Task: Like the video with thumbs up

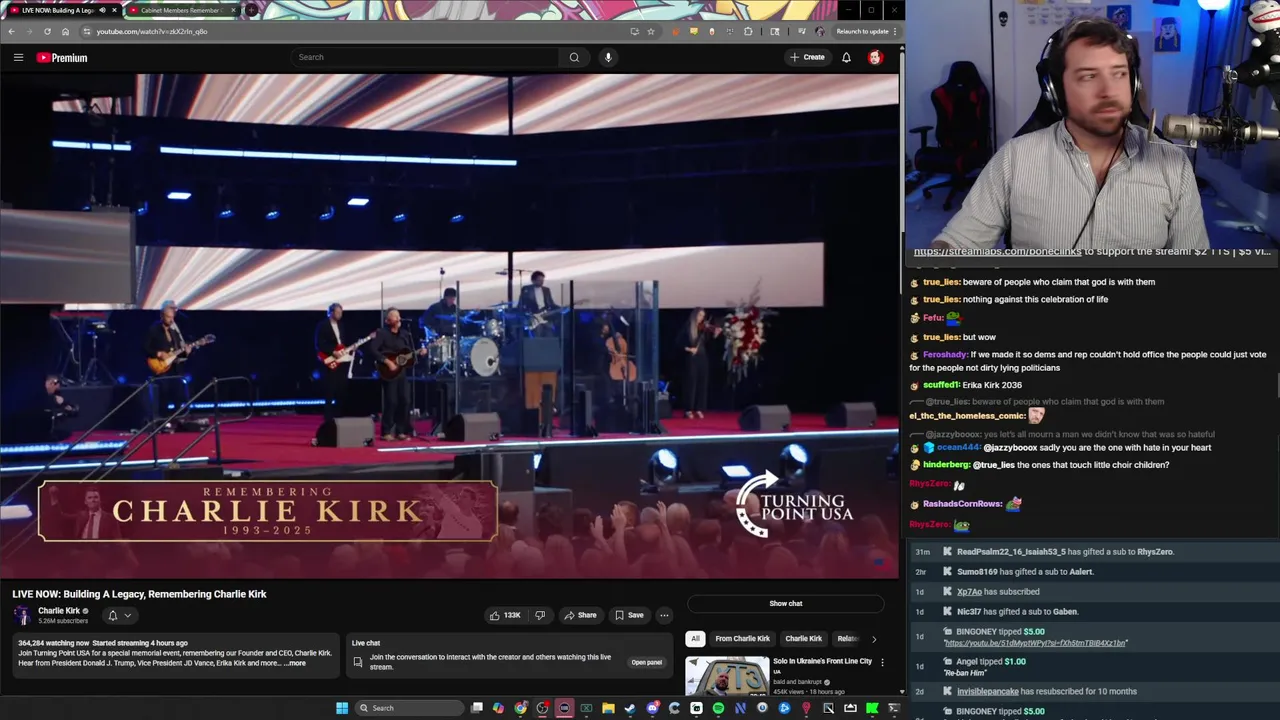Action: (504, 615)
